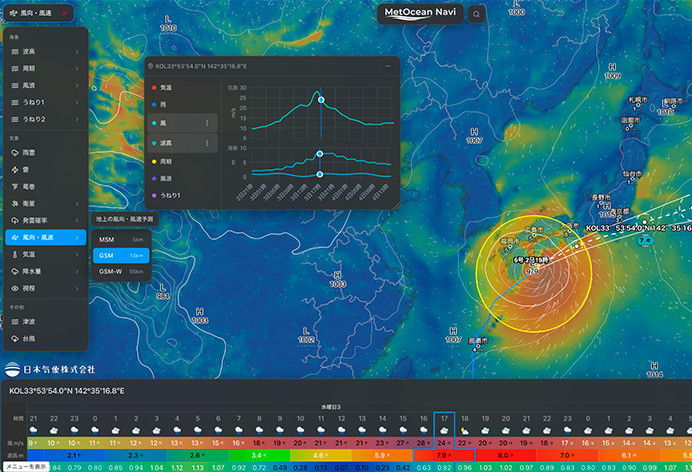Expand the 降水量 submenu chevron
Image resolution: width=692 pixels, height=472 pixels.
click(77, 271)
